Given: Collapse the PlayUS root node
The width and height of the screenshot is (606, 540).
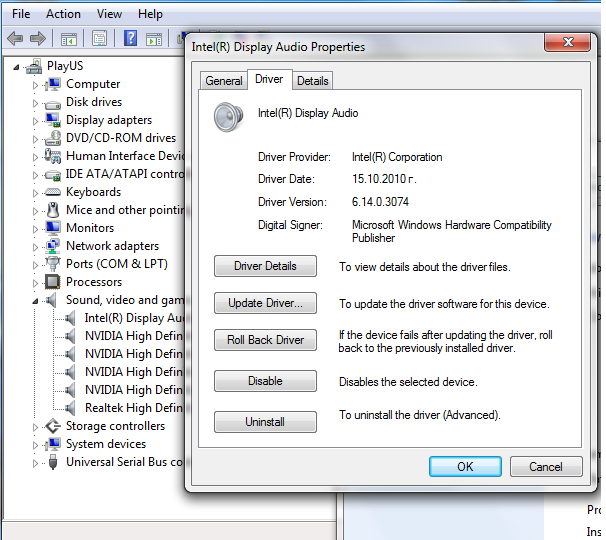Looking at the screenshot, I should coord(16,67).
